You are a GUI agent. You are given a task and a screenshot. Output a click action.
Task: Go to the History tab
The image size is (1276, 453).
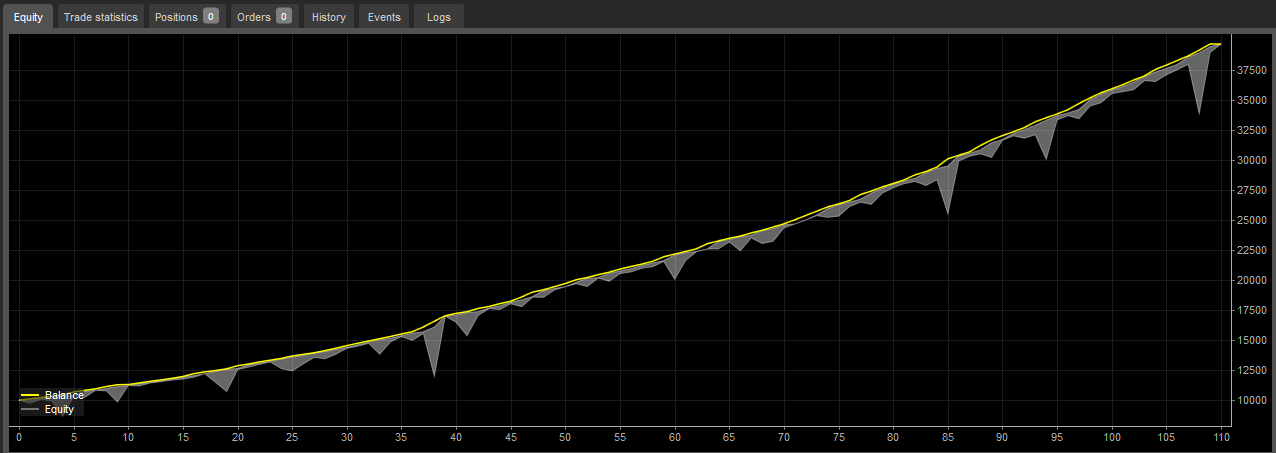[328, 17]
